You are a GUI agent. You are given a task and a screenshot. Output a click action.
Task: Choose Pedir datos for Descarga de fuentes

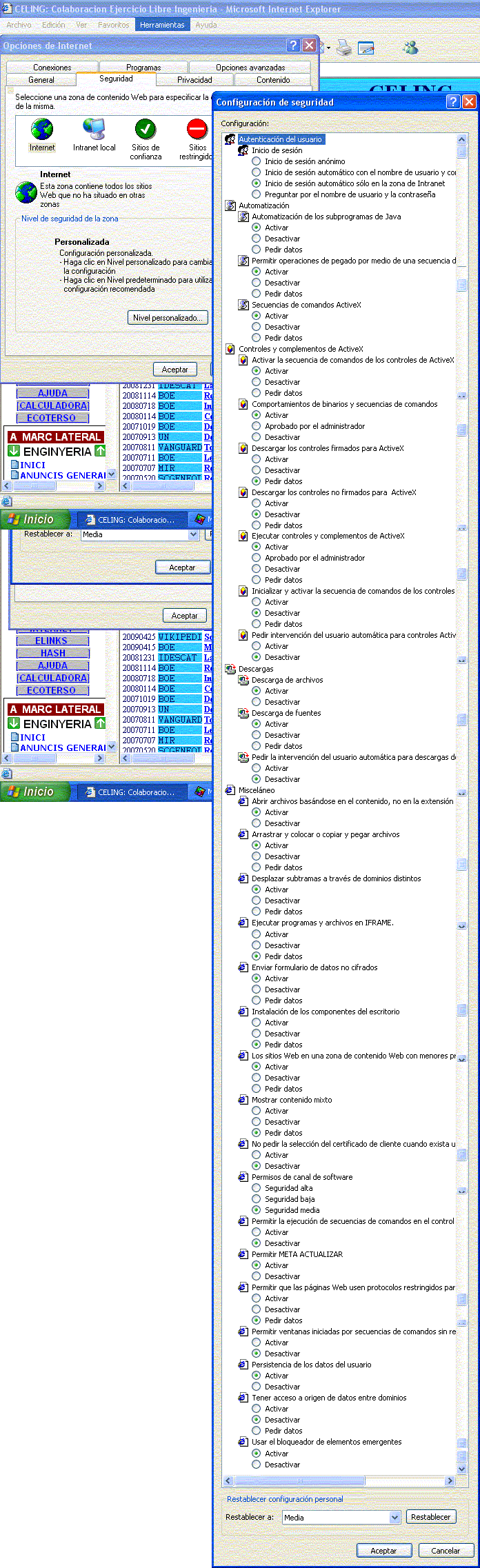click(x=257, y=746)
